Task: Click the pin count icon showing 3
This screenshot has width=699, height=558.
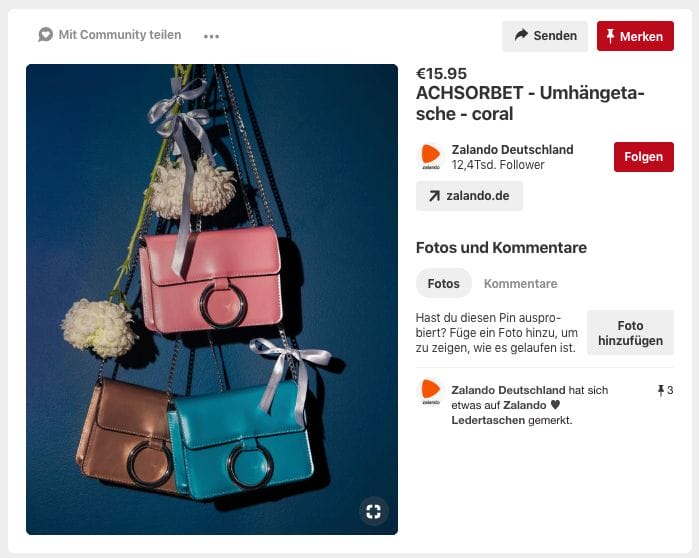Action: (x=661, y=390)
